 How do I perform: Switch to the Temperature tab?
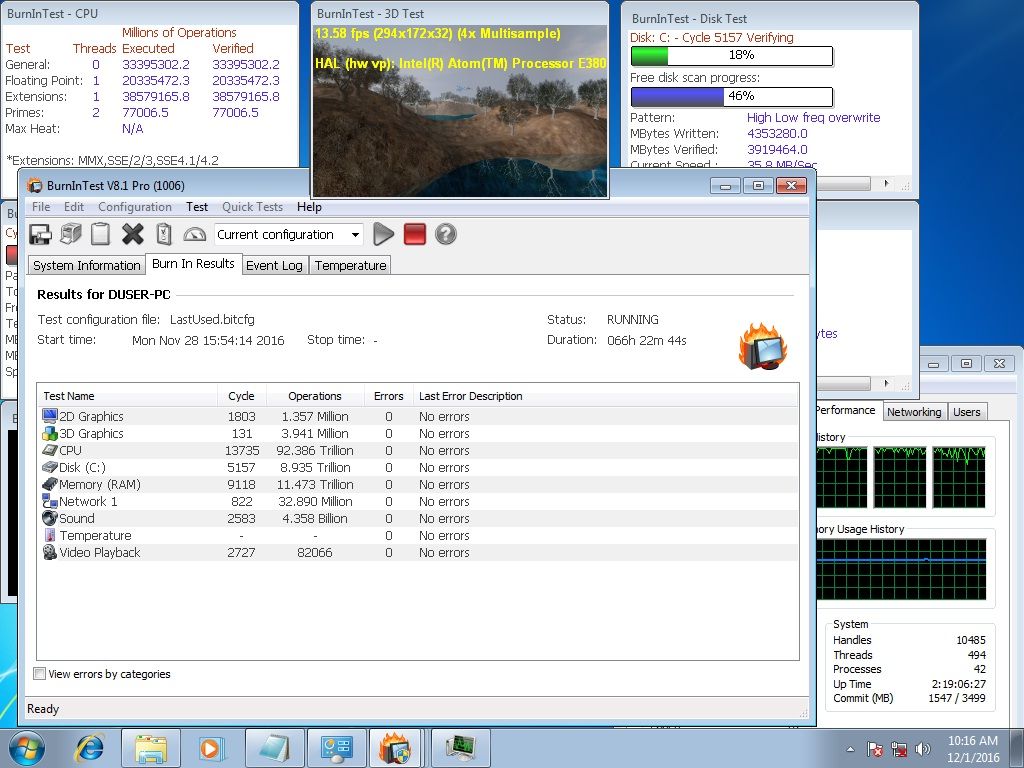[x=350, y=265]
